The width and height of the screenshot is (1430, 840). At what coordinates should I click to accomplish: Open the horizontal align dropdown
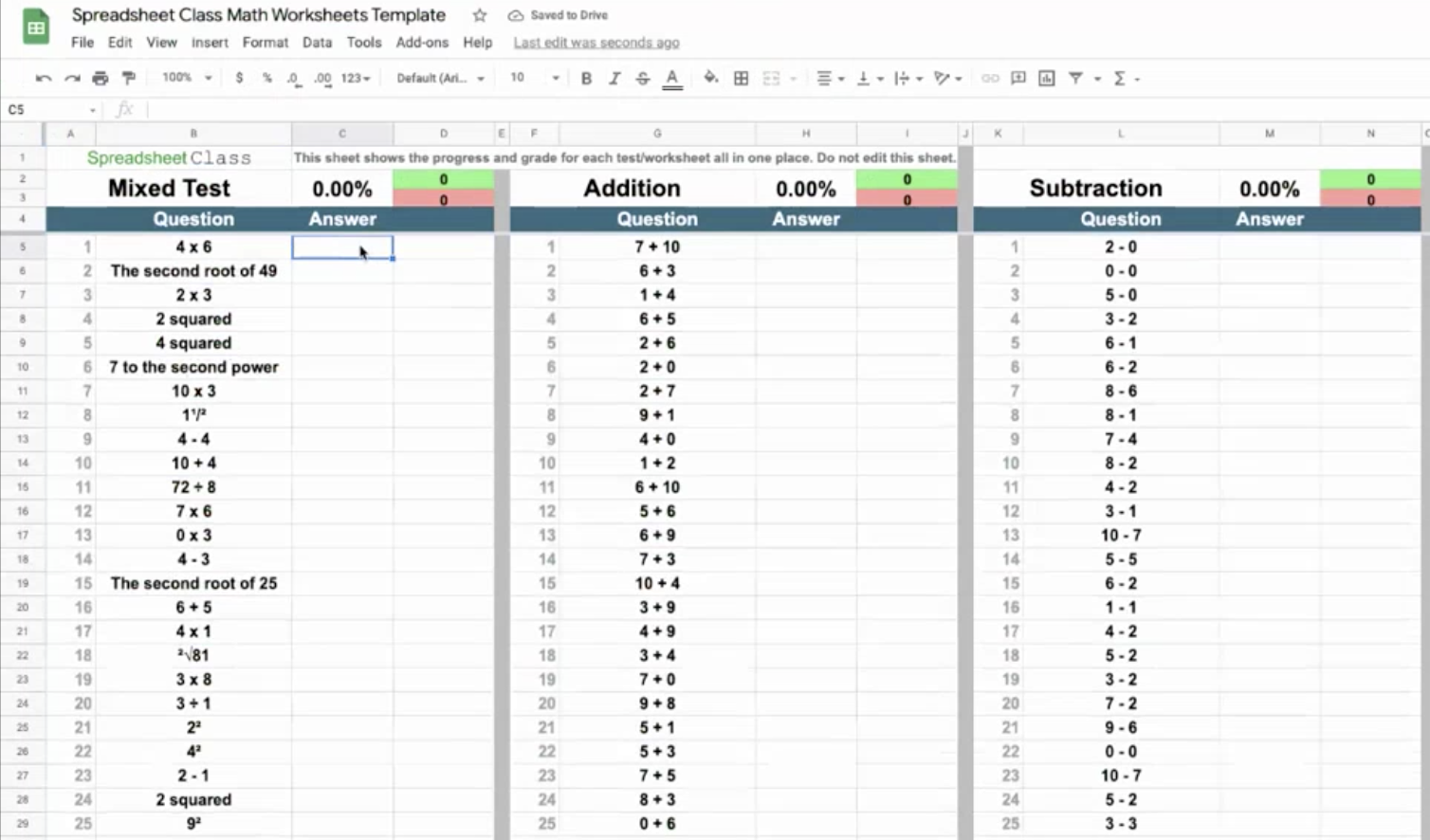831,78
